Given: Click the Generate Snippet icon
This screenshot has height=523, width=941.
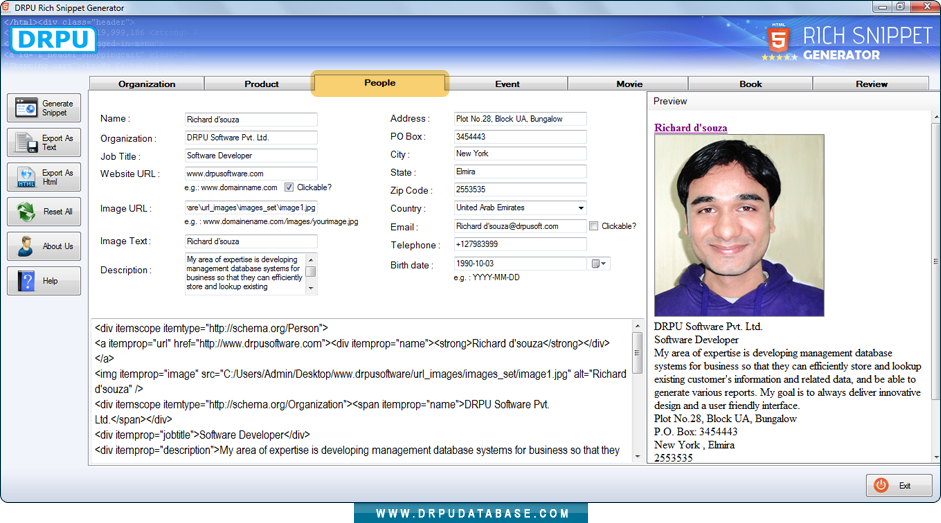Looking at the screenshot, I should click(26, 108).
